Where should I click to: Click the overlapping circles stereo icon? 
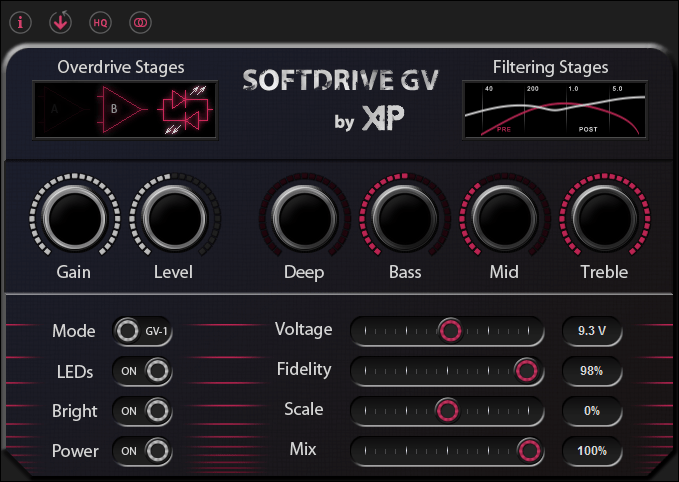pyautogui.click(x=139, y=21)
